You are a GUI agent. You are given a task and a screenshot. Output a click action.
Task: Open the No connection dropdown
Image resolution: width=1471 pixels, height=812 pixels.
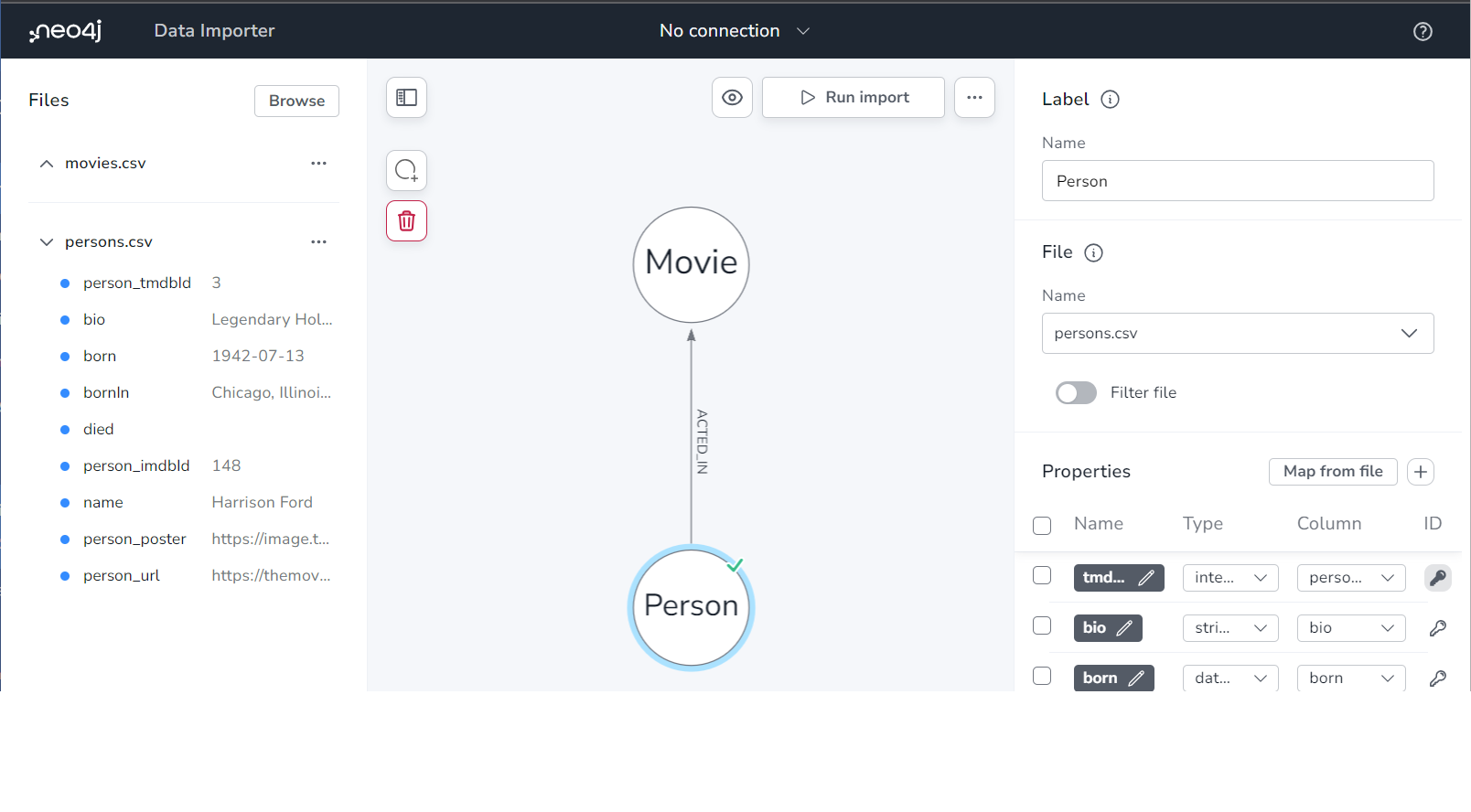735,31
